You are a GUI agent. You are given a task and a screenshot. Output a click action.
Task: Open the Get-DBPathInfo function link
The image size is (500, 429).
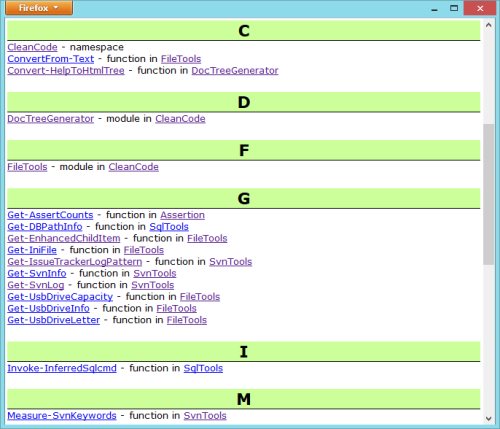(45, 227)
